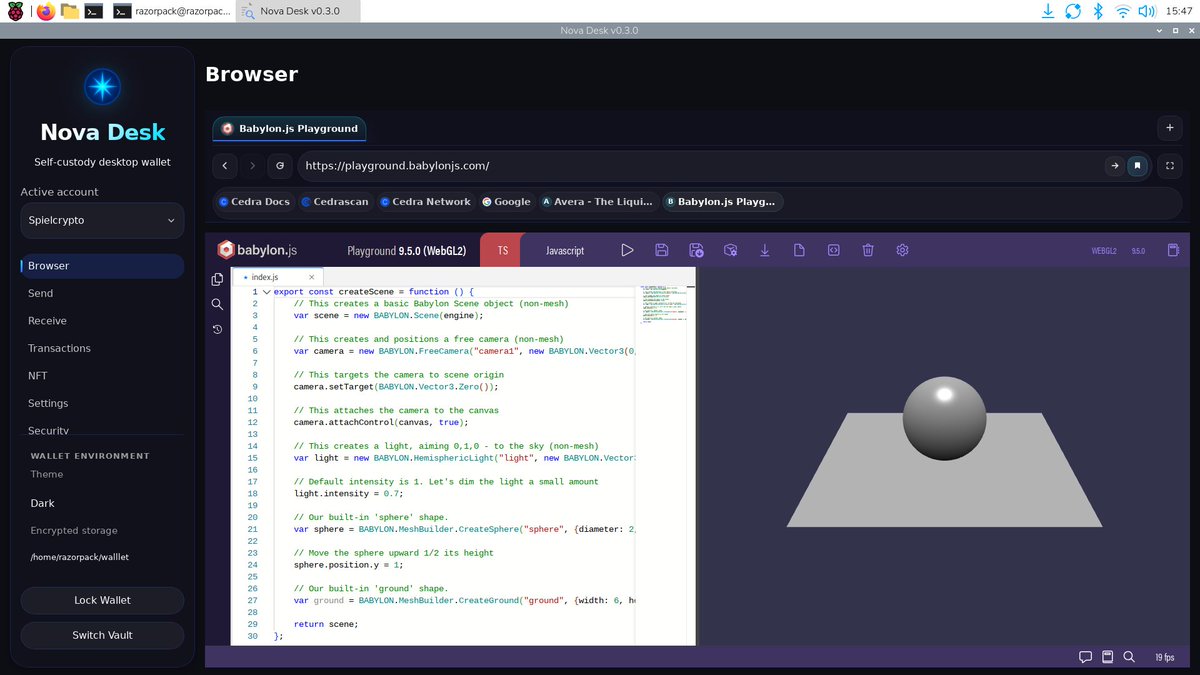Click the chat bubble icon in the playground footer
Viewport: 1200px width, 675px height.
point(1085,657)
